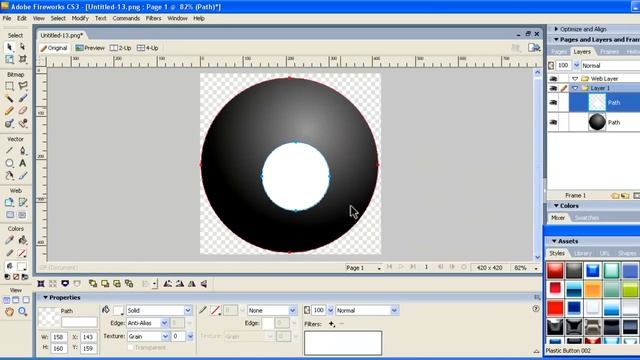Apply the red Plastic Button style

(x=555, y=270)
